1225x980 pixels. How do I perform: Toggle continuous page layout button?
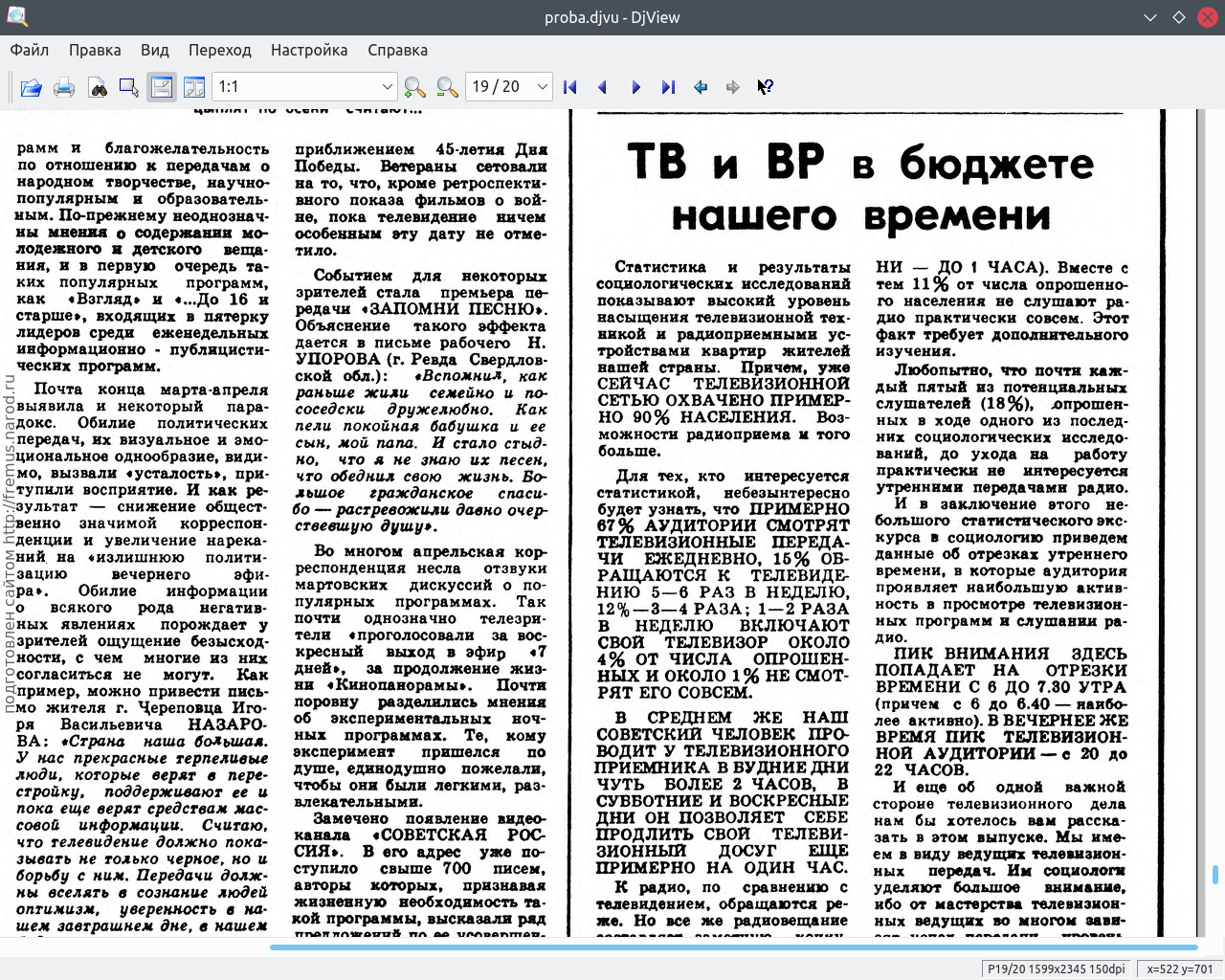[162, 87]
